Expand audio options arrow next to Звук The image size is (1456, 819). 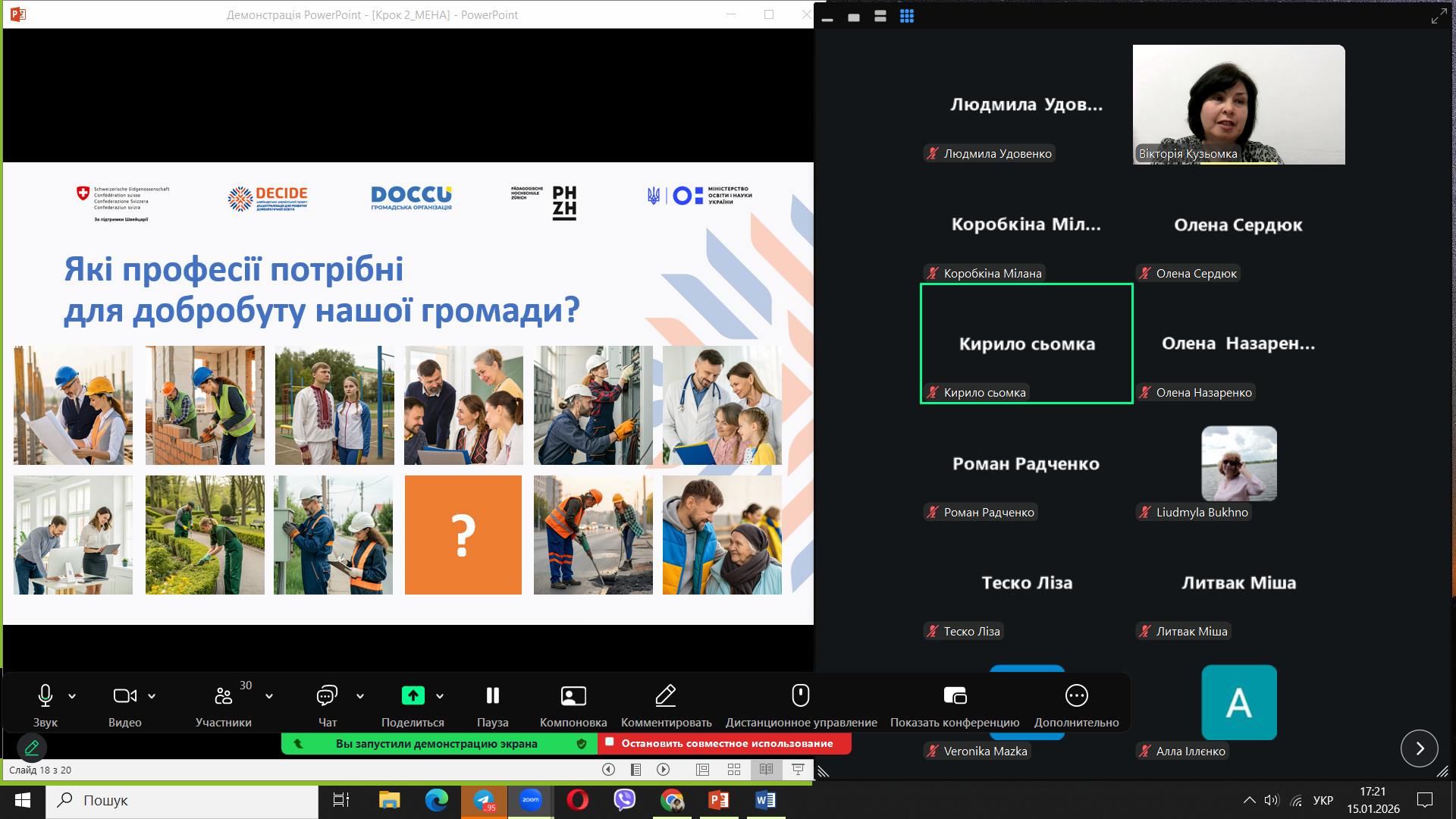[x=72, y=696]
